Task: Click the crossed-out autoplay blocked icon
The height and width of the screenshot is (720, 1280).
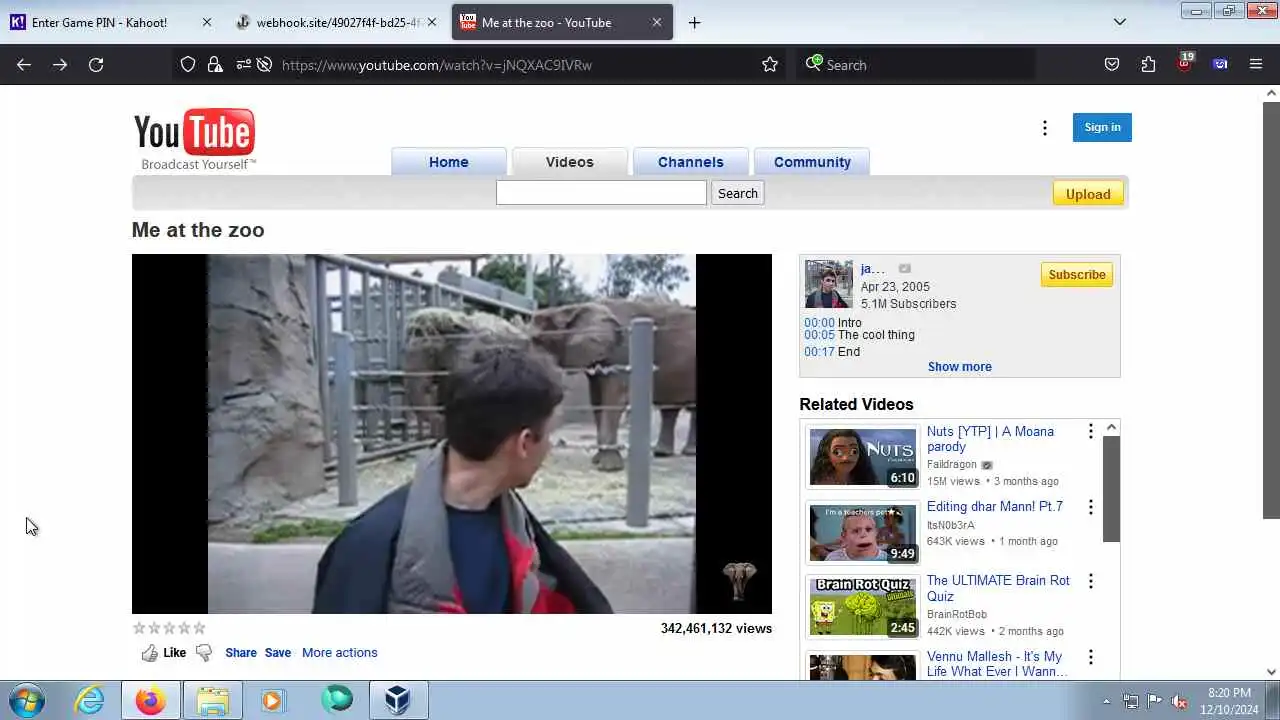Action: pyautogui.click(x=264, y=65)
